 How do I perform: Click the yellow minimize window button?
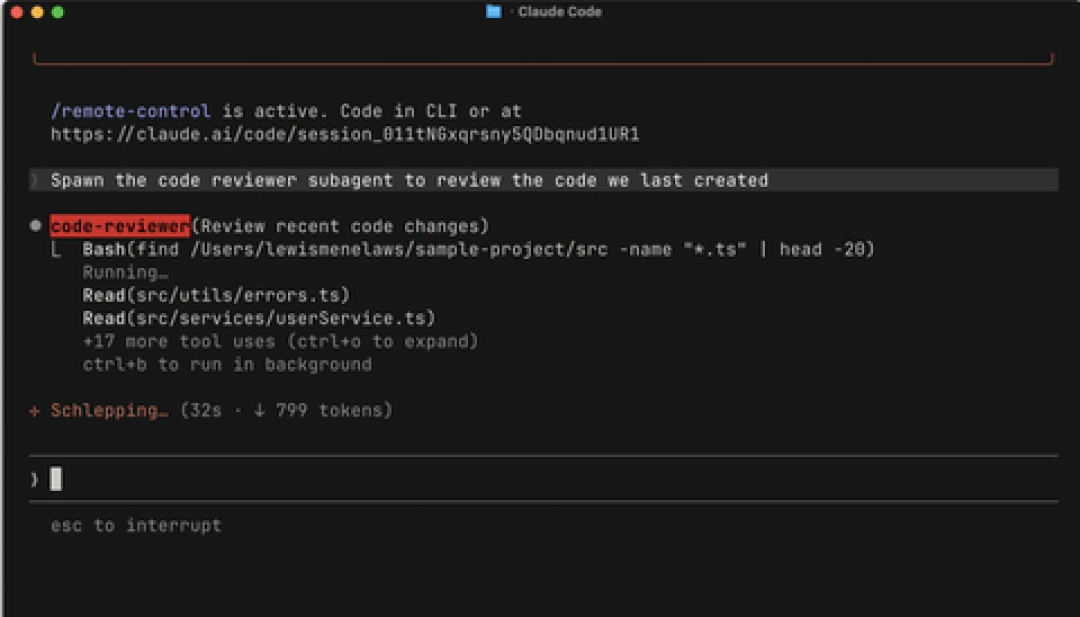(x=37, y=12)
